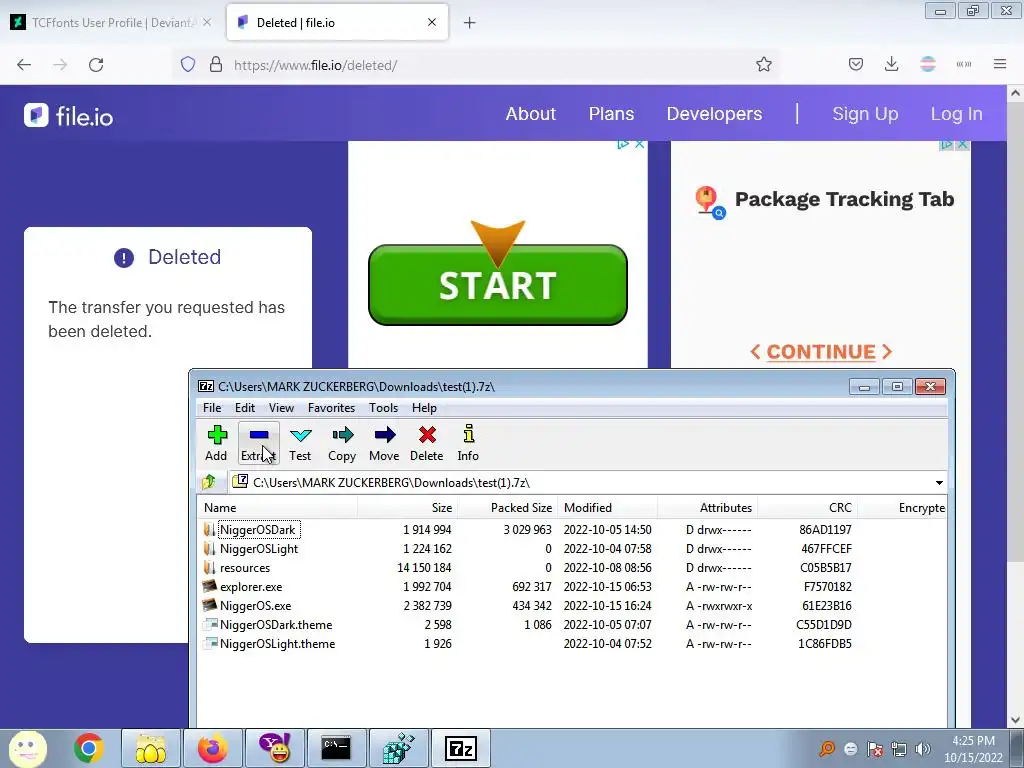Image resolution: width=1024 pixels, height=768 pixels.
Task: Click the green START ad button
Action: 498,285
